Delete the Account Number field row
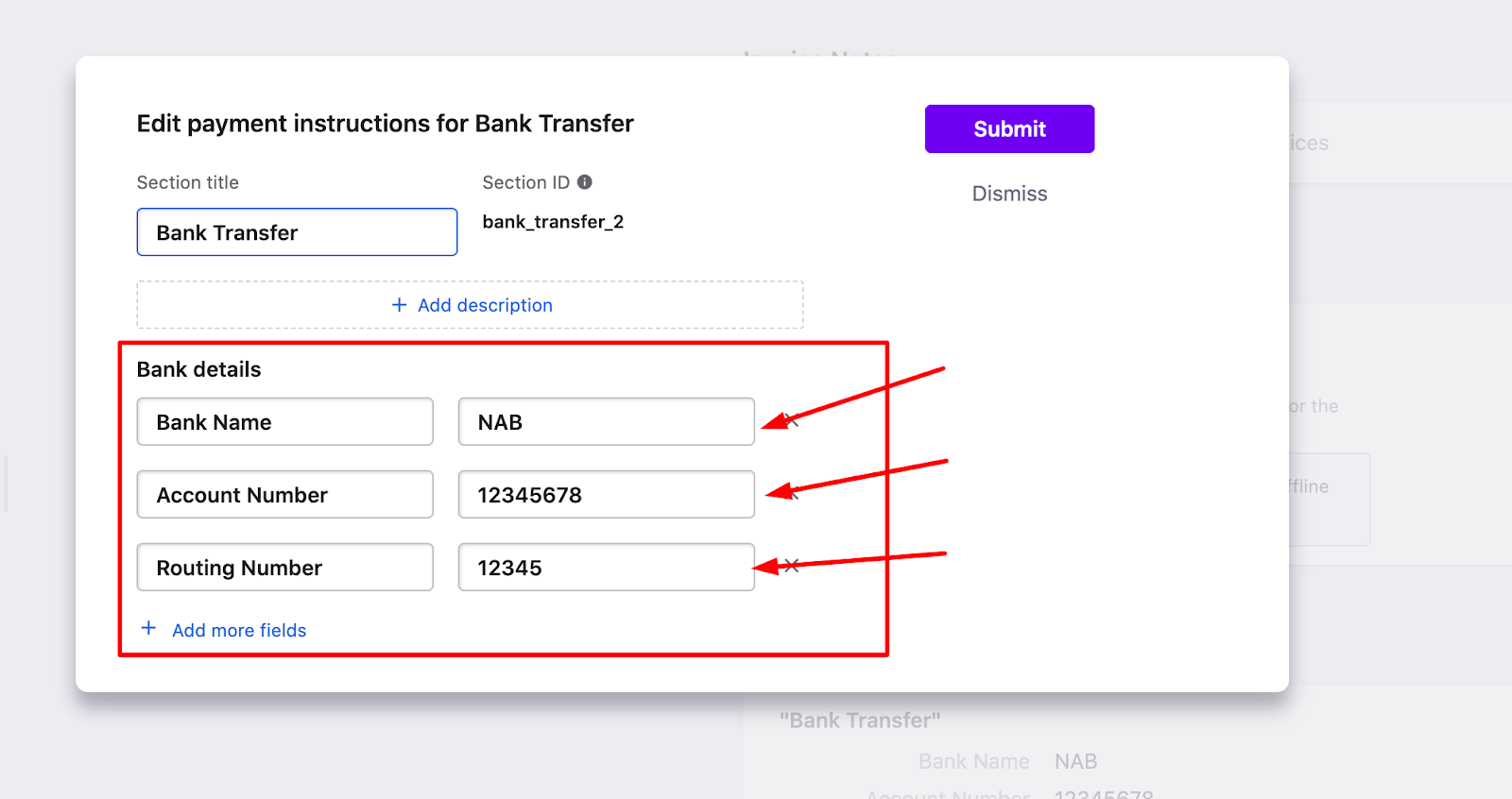 (x=792, y=493)
